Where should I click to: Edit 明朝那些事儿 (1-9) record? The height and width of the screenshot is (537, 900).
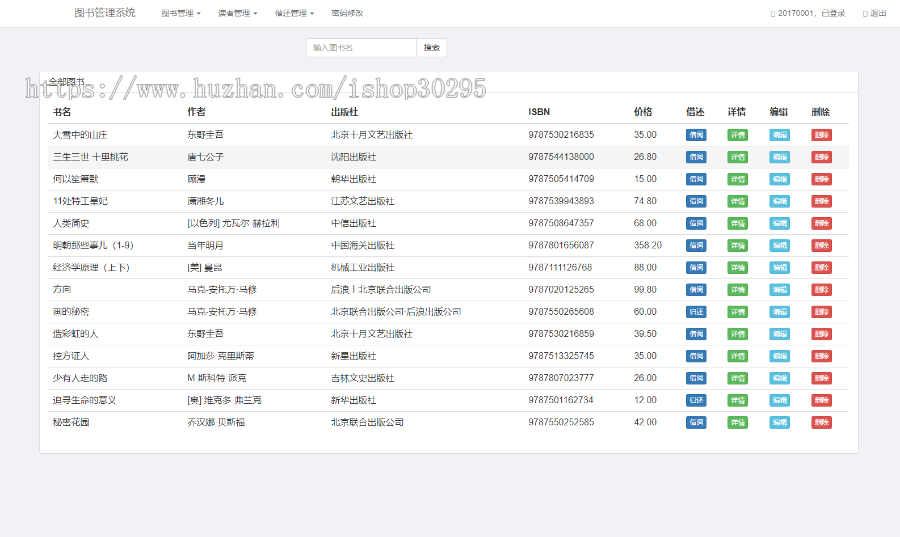click(779, 246)
